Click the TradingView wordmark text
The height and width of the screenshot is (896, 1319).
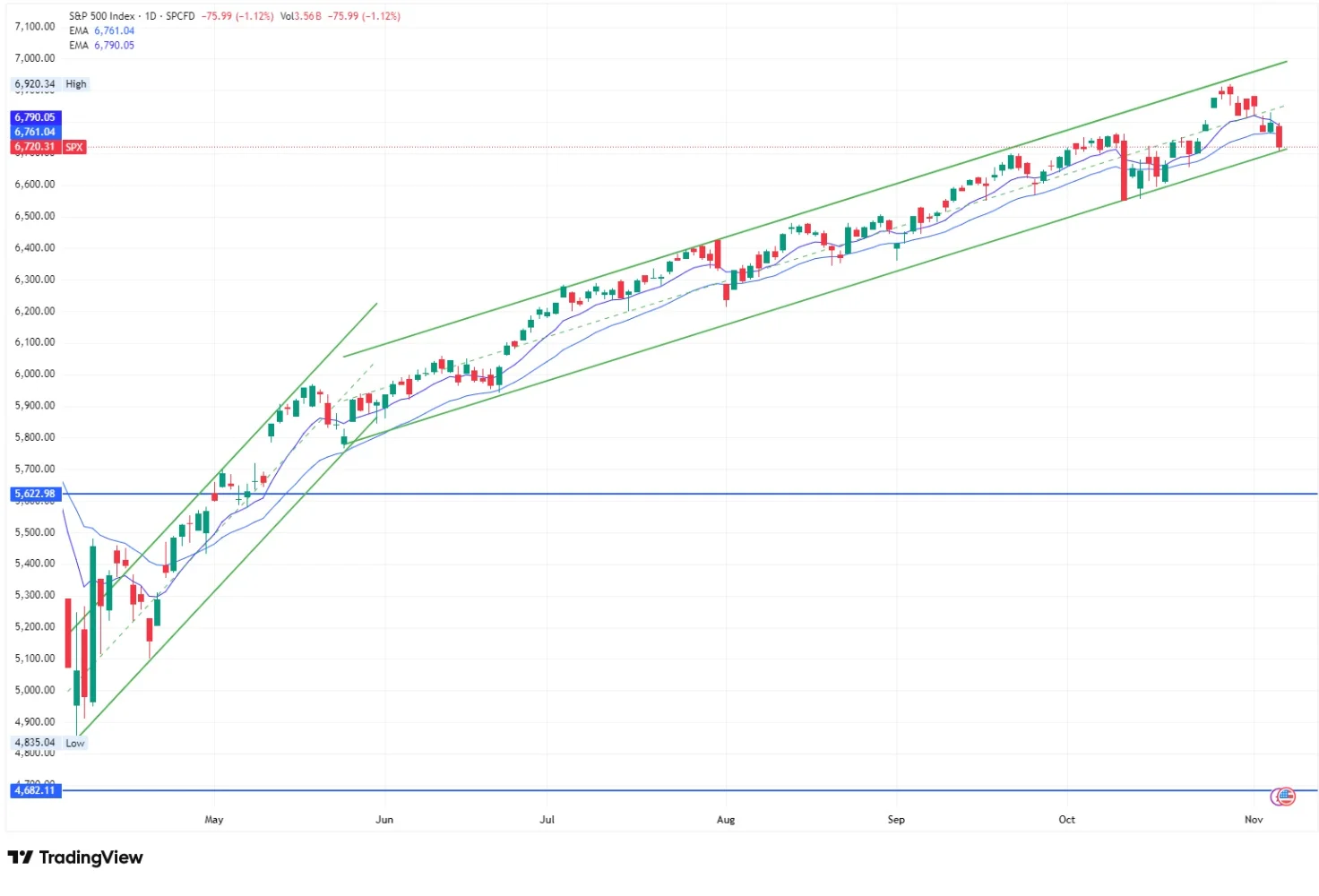[x=91, y=857]
